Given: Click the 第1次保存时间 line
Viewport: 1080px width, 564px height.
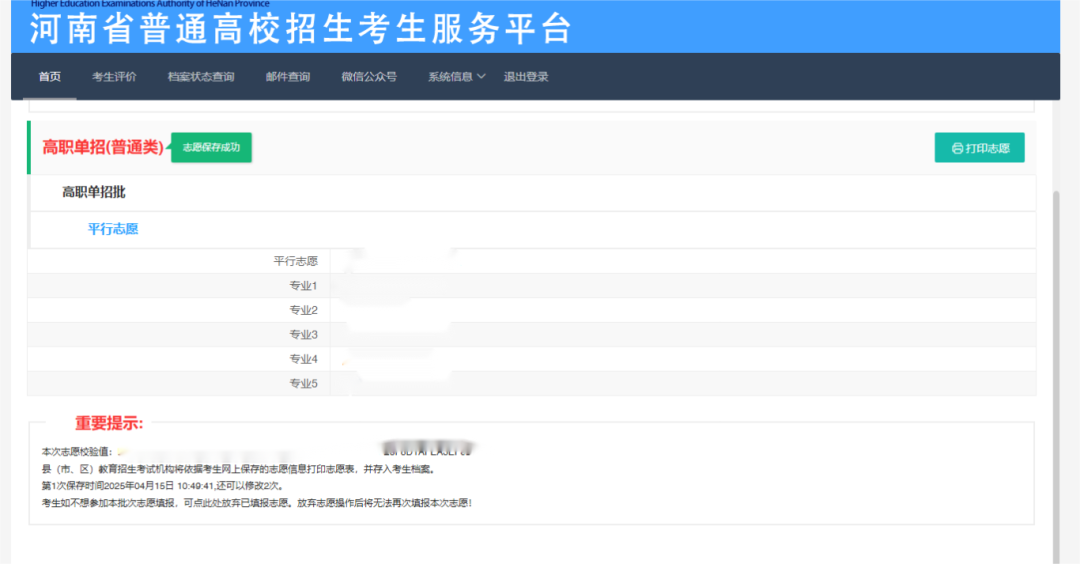Looking at the screenshot, I should pos(163,486).
